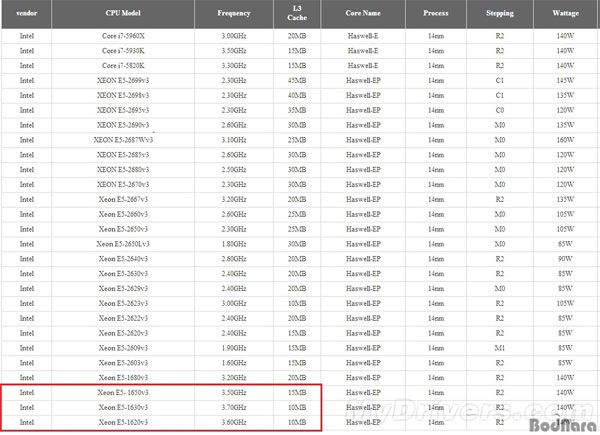Click the CPU Model column header
The height and width of the screenshot is (435, 600).
click(123, 13)
